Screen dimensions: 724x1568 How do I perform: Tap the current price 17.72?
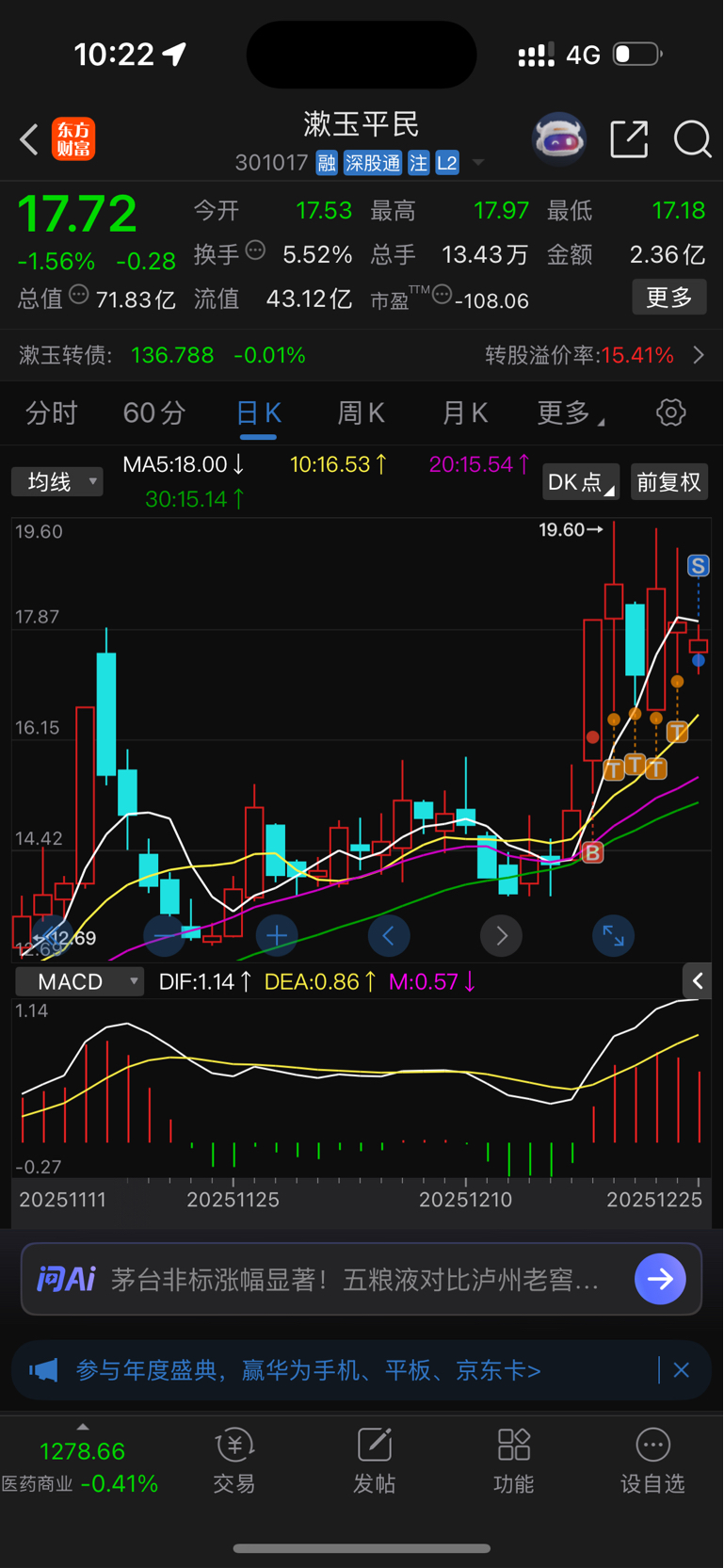[x=77, y=214]
